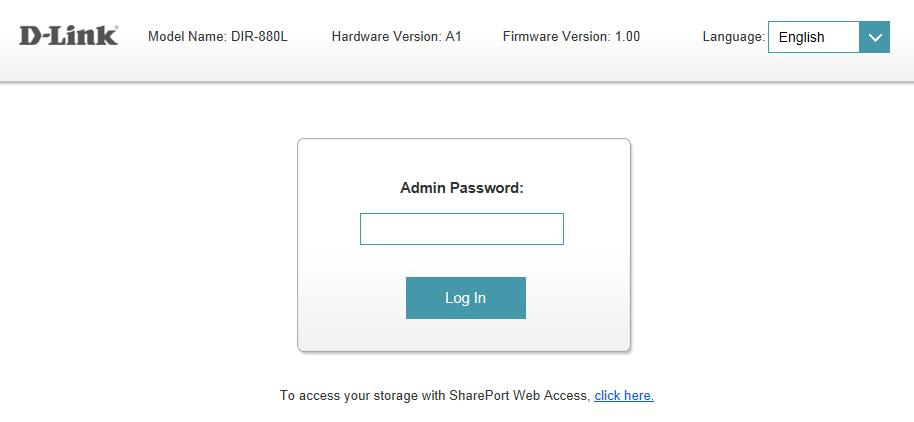Focus the Admin Password input field
This screenshot has height=422, width=914.
pyautogui.click(x=462, y=229)
